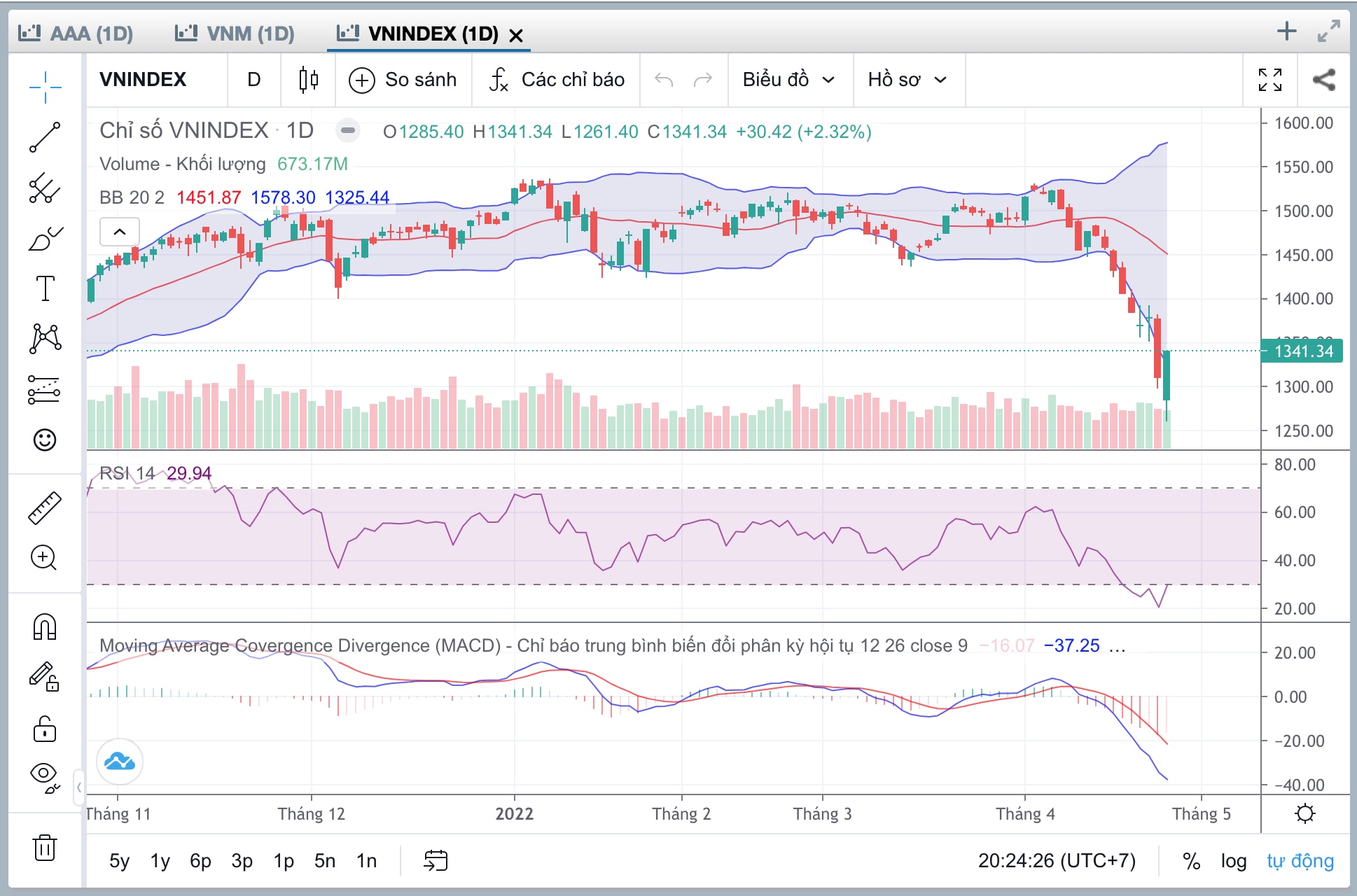
Task: Switch to the VNM (1D) tab
Action: pos(235,33)
